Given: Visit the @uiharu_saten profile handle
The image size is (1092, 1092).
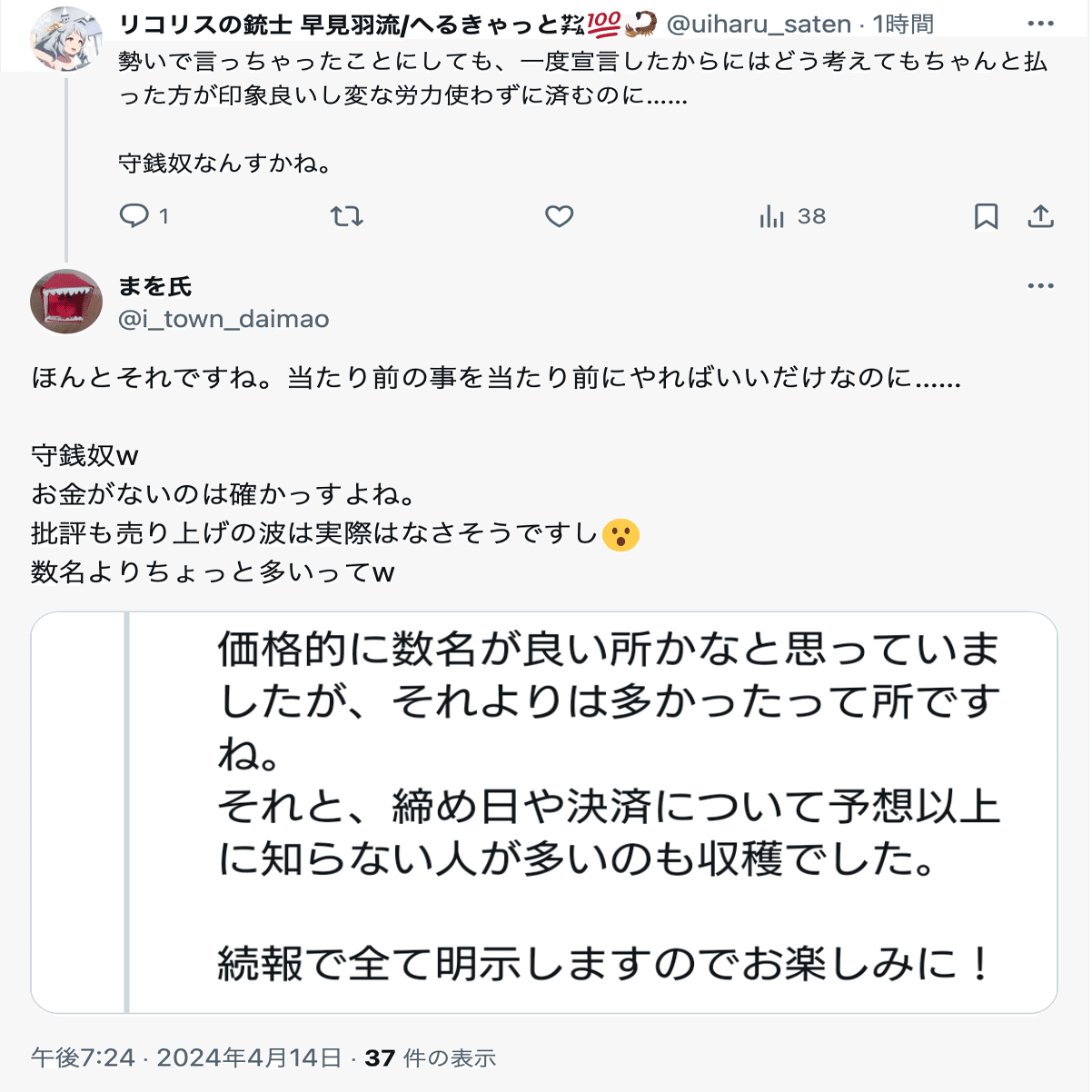Looking at the screenshot, I should coord(759,25).
